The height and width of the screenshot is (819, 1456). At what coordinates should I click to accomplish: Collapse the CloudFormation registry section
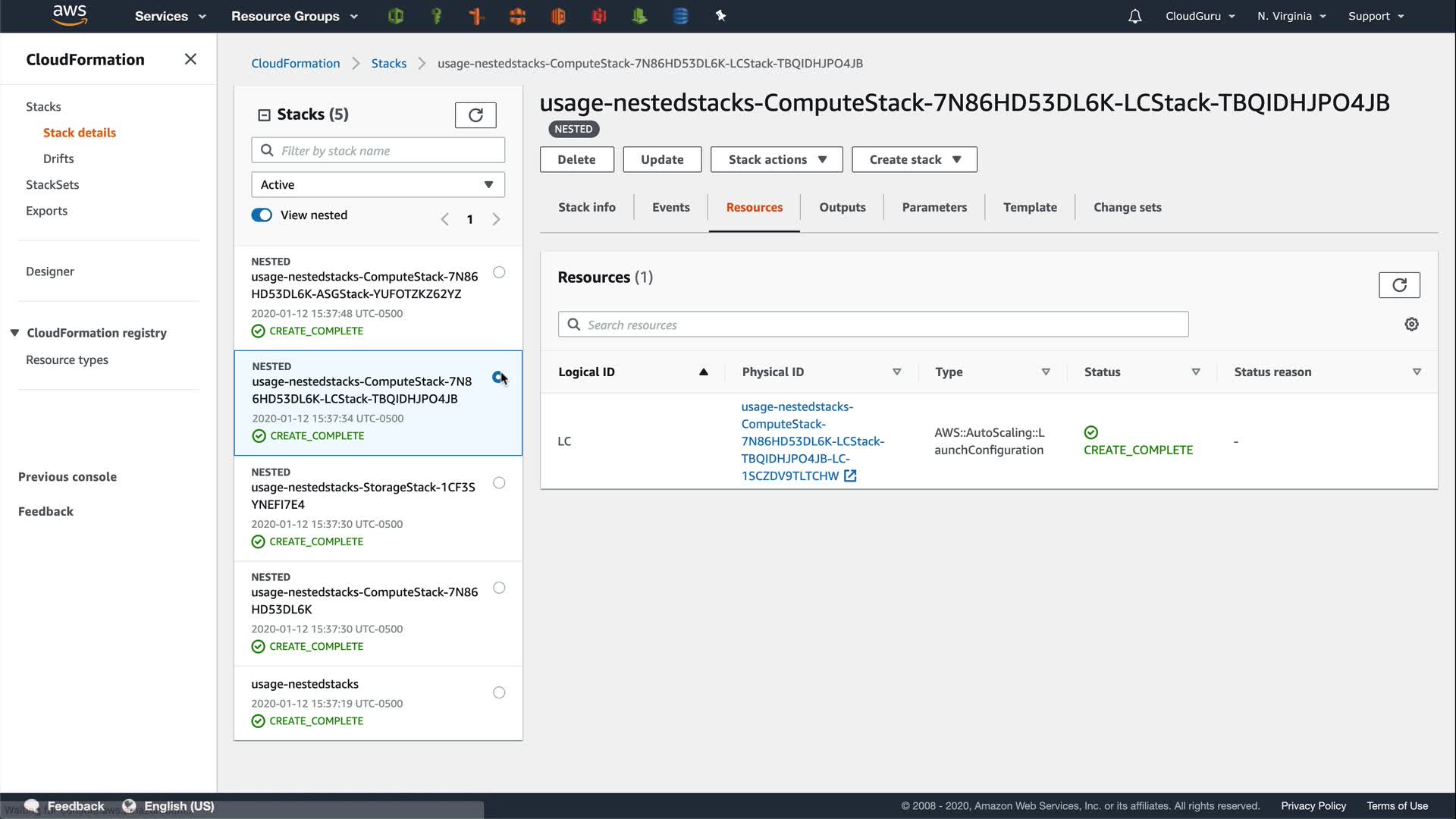pos(15,333)
